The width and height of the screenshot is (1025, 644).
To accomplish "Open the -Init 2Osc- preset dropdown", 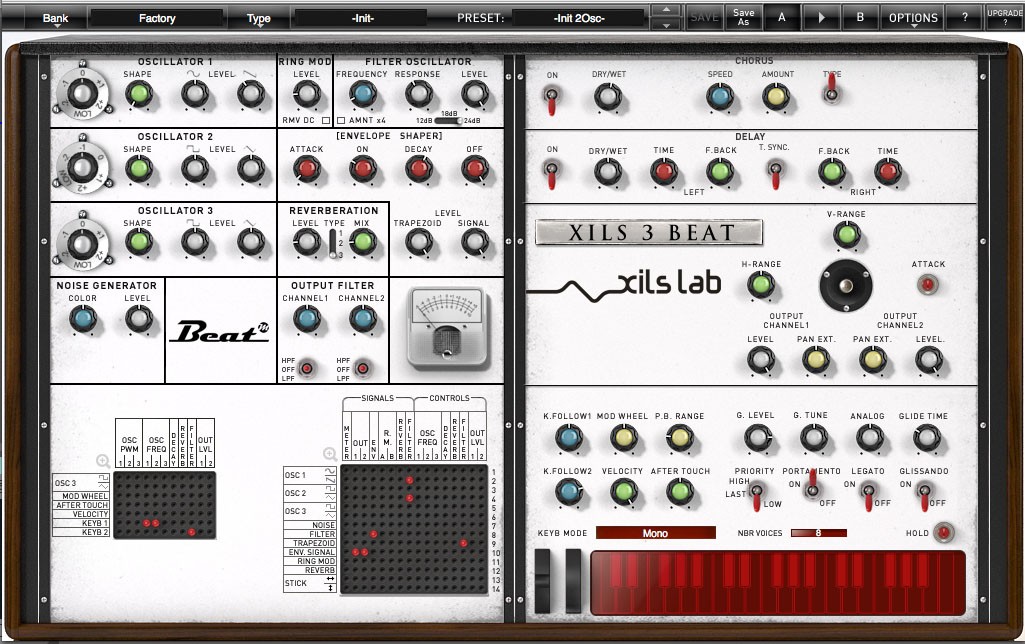I will [x=579, y=18].
